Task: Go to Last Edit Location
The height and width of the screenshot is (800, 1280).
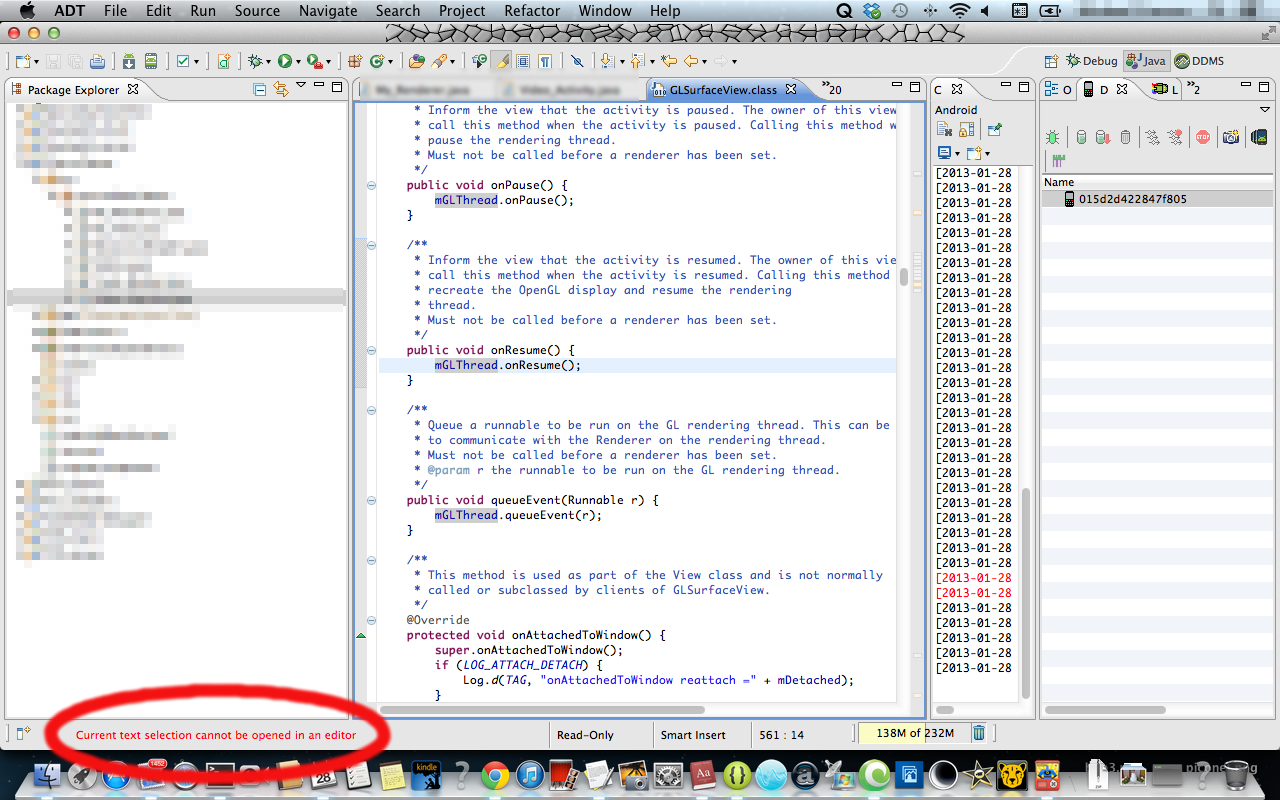Action: pos(669,61)
